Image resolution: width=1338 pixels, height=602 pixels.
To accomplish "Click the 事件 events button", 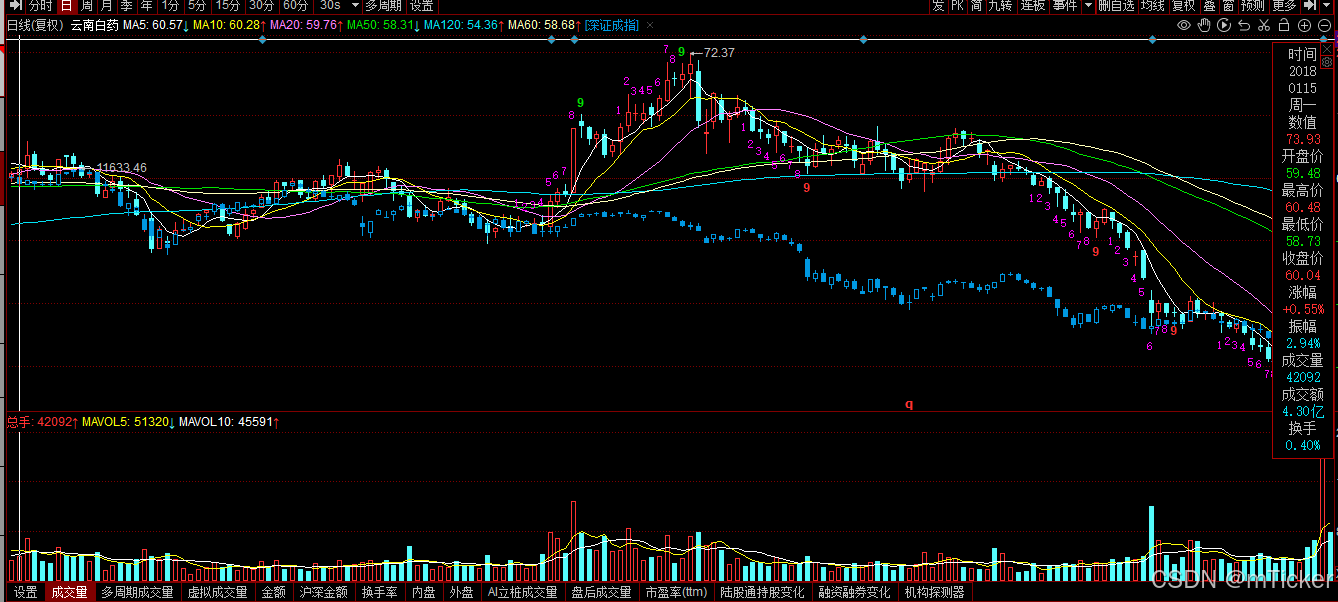I will point(1065,6).
